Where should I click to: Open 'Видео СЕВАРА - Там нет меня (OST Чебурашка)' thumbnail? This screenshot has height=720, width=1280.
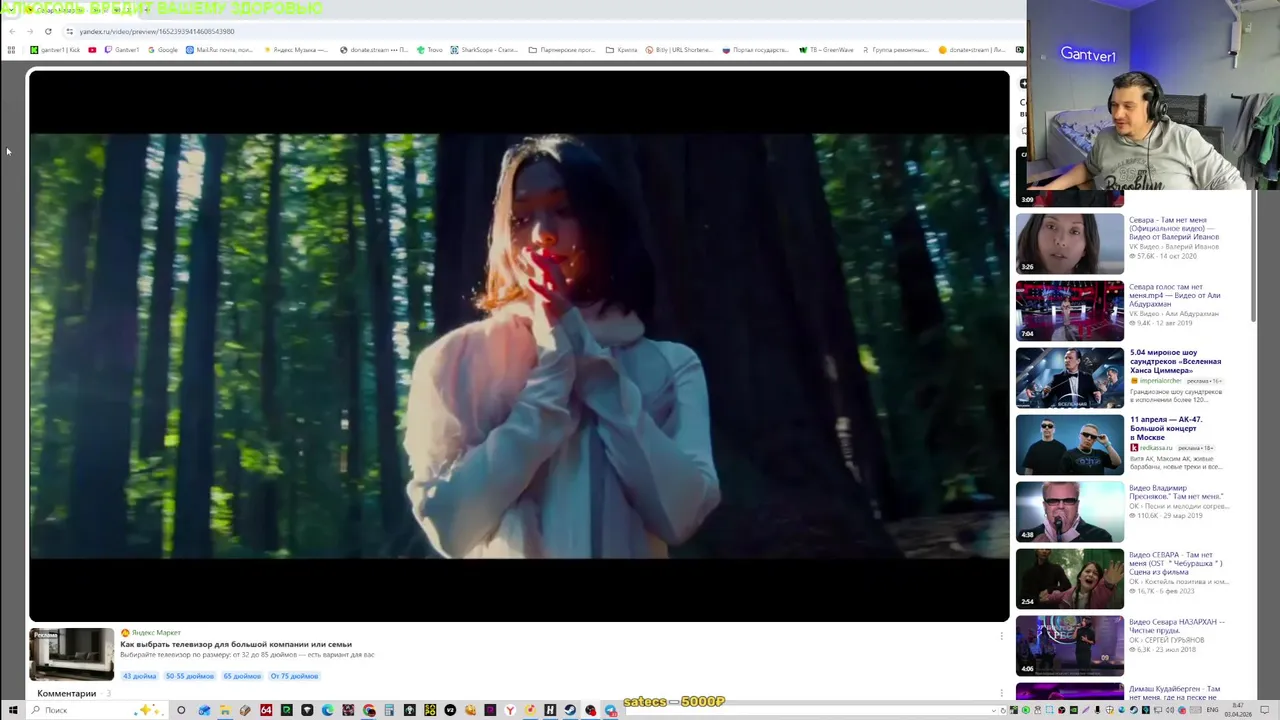1070,578
